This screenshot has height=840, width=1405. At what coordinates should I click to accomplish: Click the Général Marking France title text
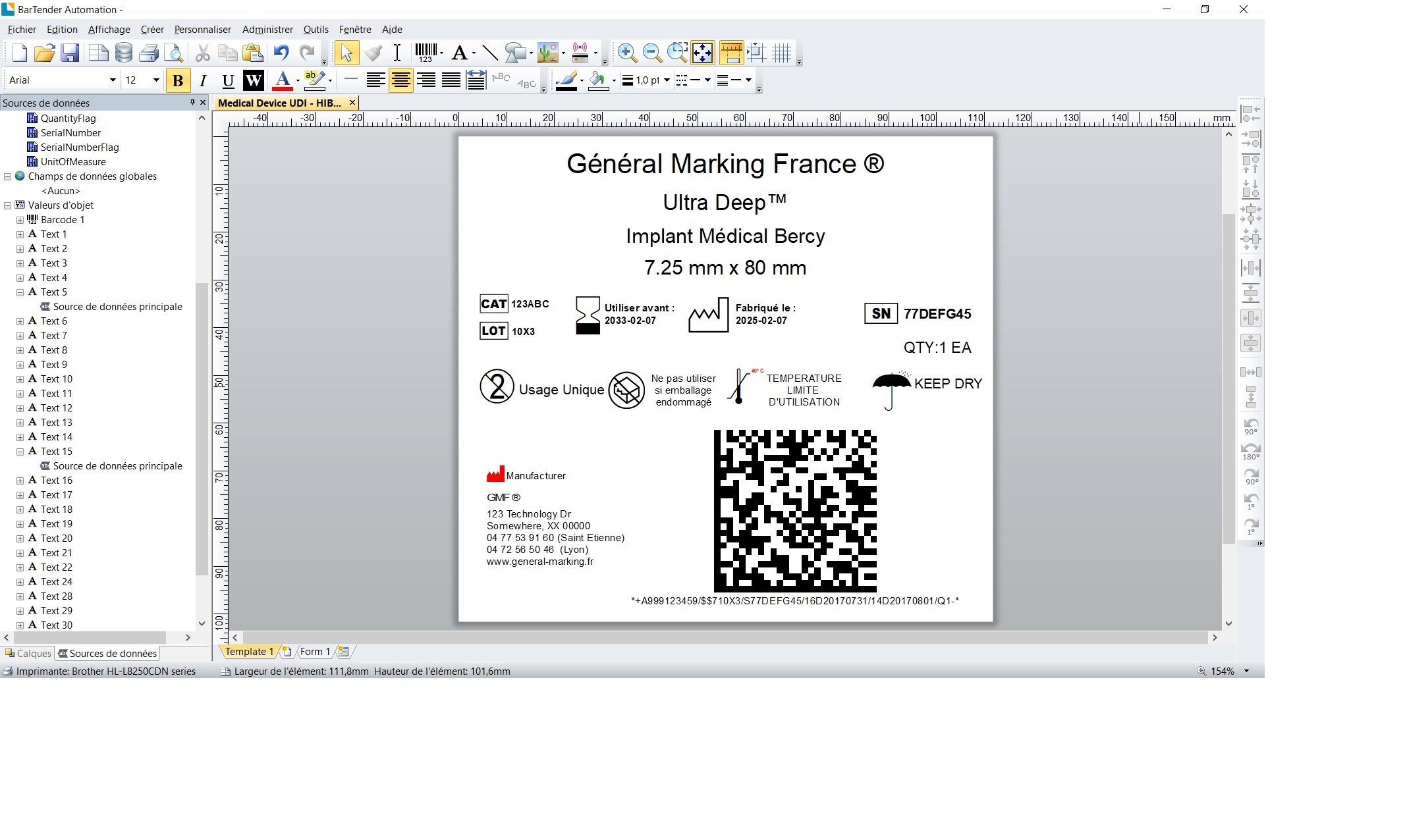(x=725, y=164)
